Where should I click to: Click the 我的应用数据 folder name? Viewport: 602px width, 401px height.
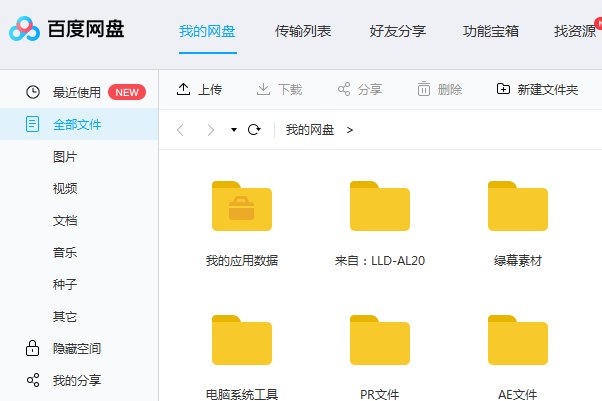242,261
